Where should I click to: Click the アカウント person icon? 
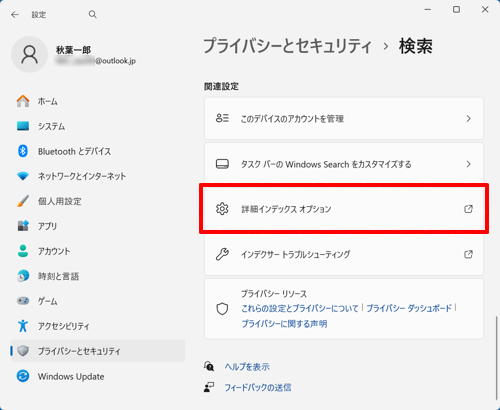pos(23,251)
